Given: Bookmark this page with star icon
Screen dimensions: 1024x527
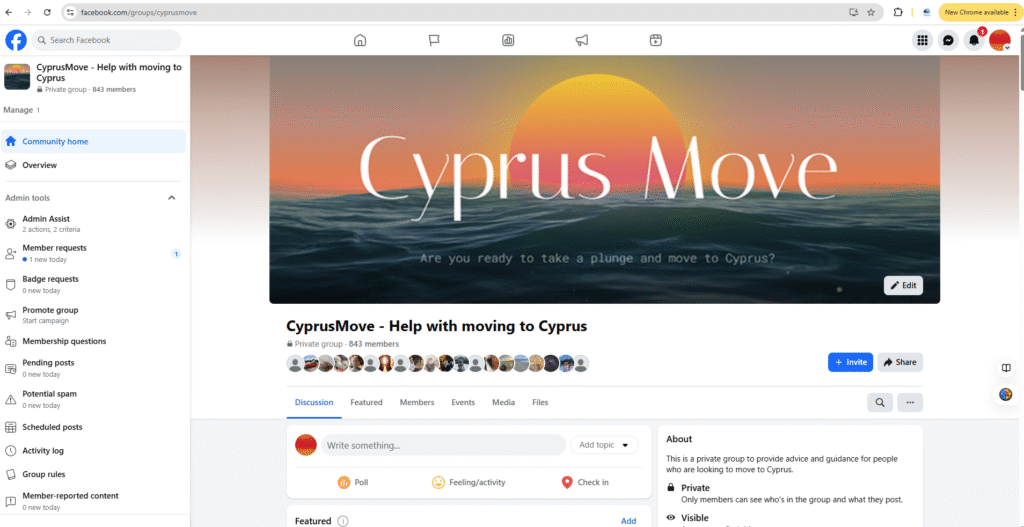Looking at the screenshot, I should coord(871,12).
